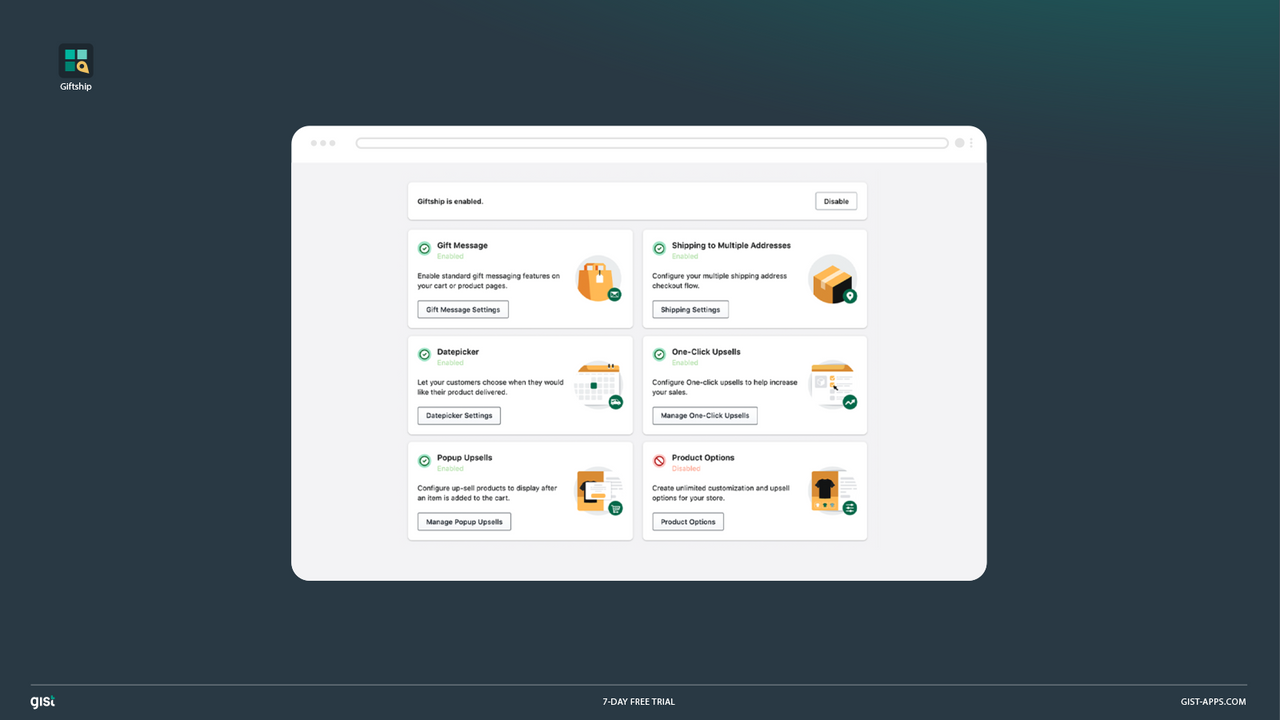Click the Giftship app logo icon

pos(76,60)
